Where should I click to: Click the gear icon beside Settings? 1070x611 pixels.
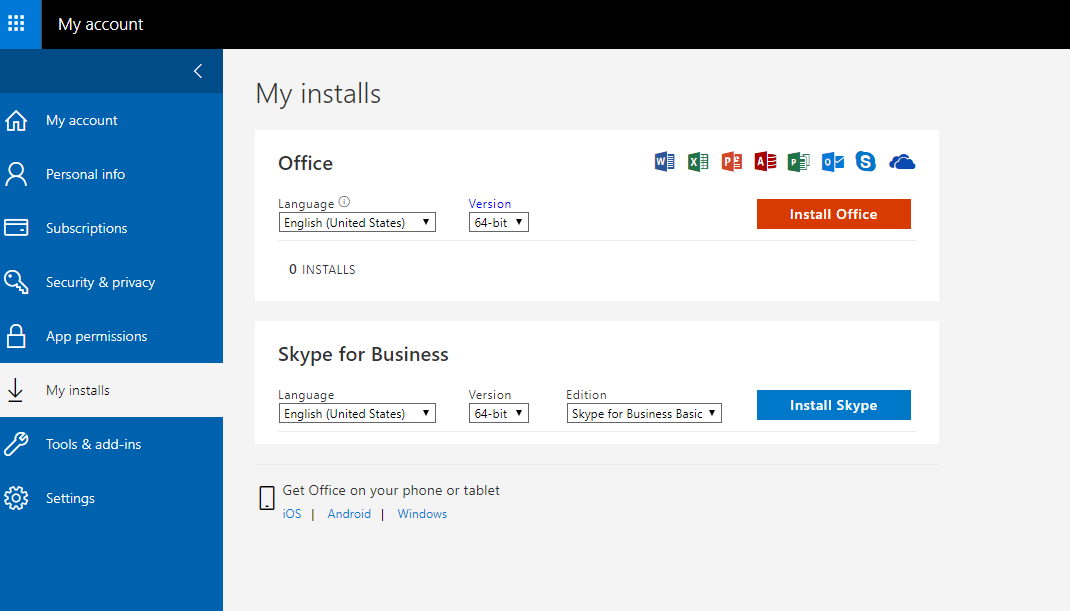tap(16, 498)
